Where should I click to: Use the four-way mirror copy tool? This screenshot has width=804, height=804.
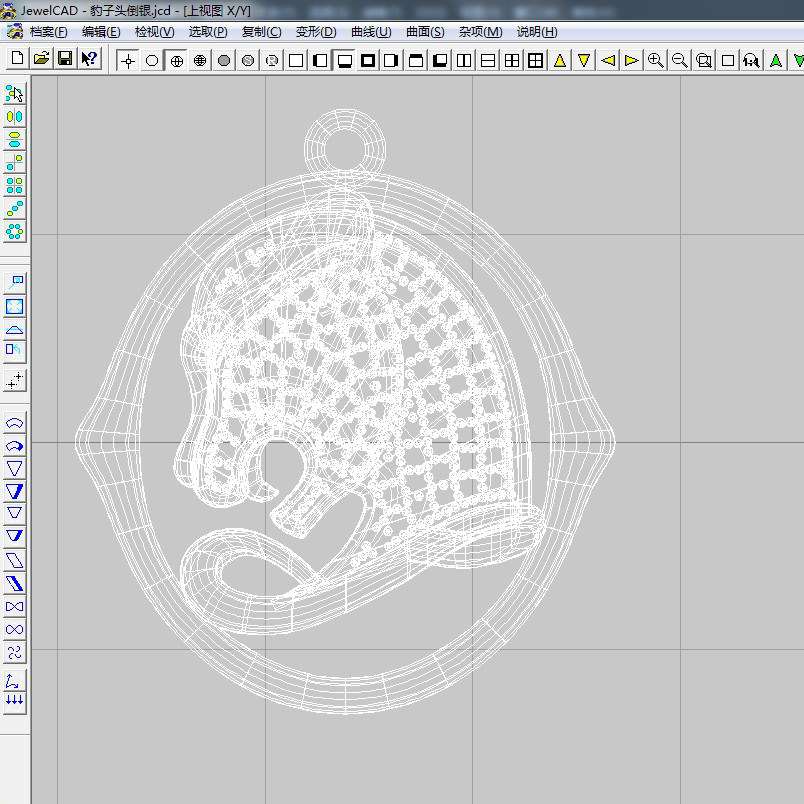14,185
